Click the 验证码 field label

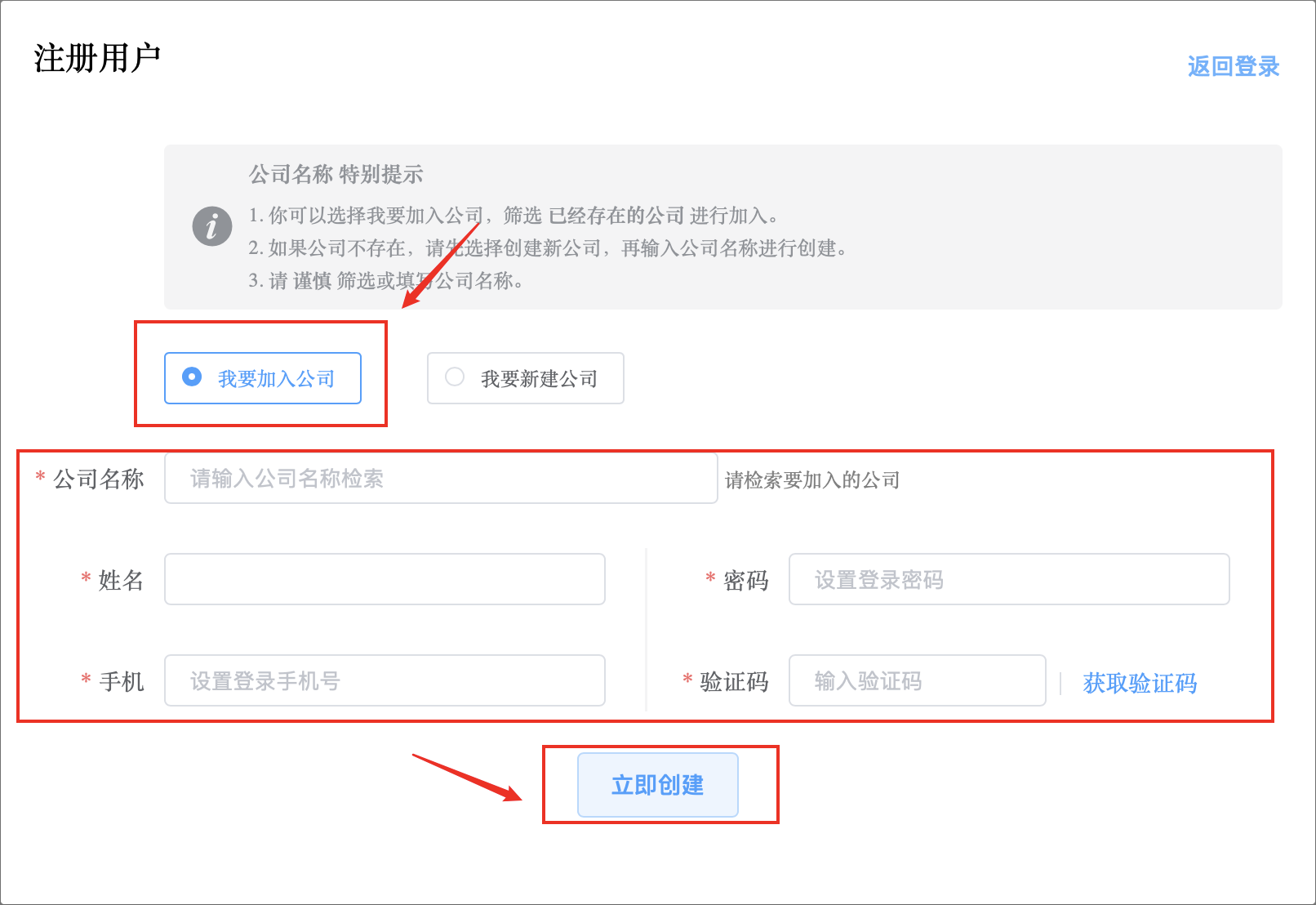734,682
